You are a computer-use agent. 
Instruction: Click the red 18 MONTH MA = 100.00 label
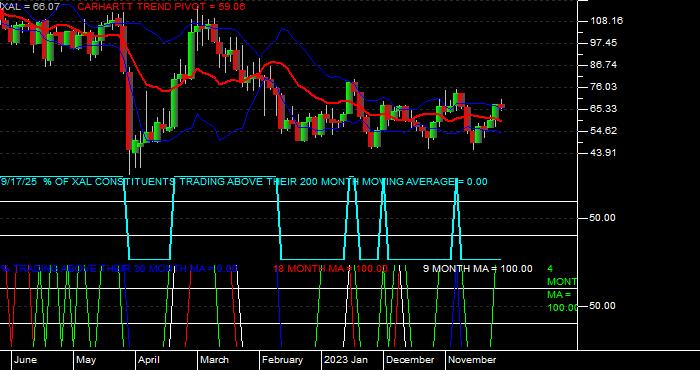[x=330, y=269]
